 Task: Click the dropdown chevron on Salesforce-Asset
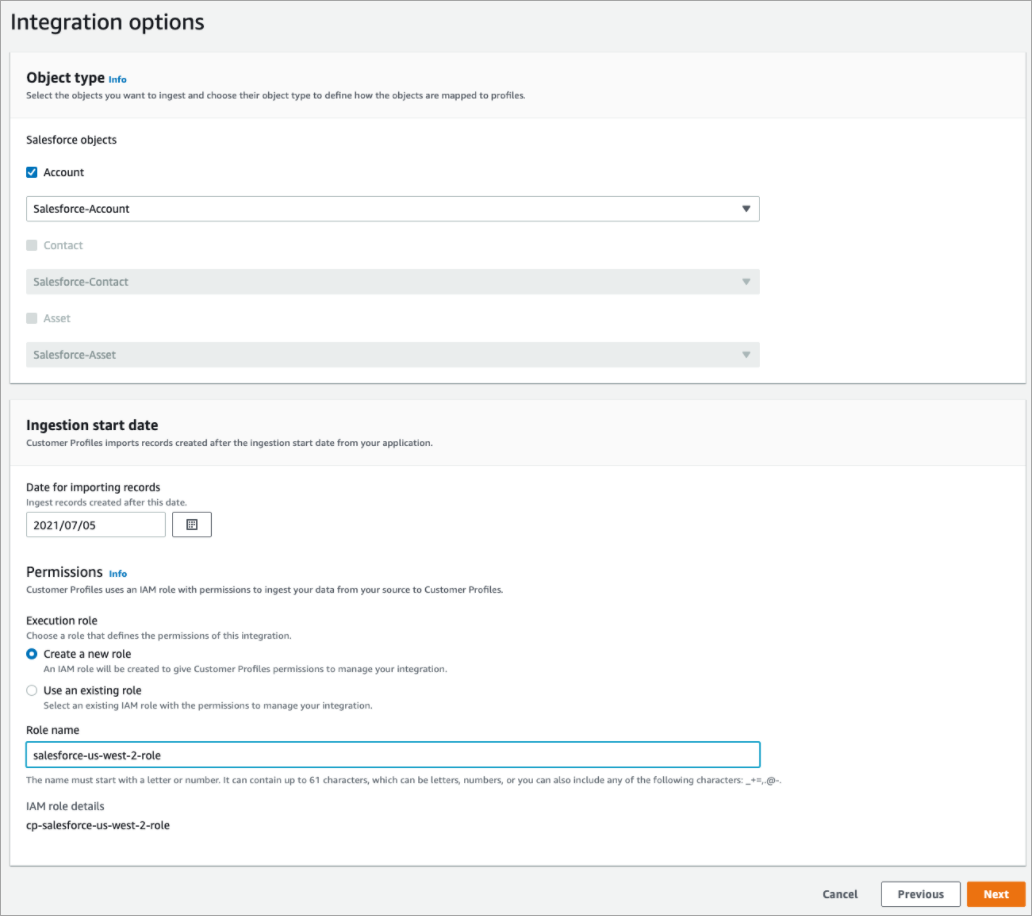tap(746, 354)
